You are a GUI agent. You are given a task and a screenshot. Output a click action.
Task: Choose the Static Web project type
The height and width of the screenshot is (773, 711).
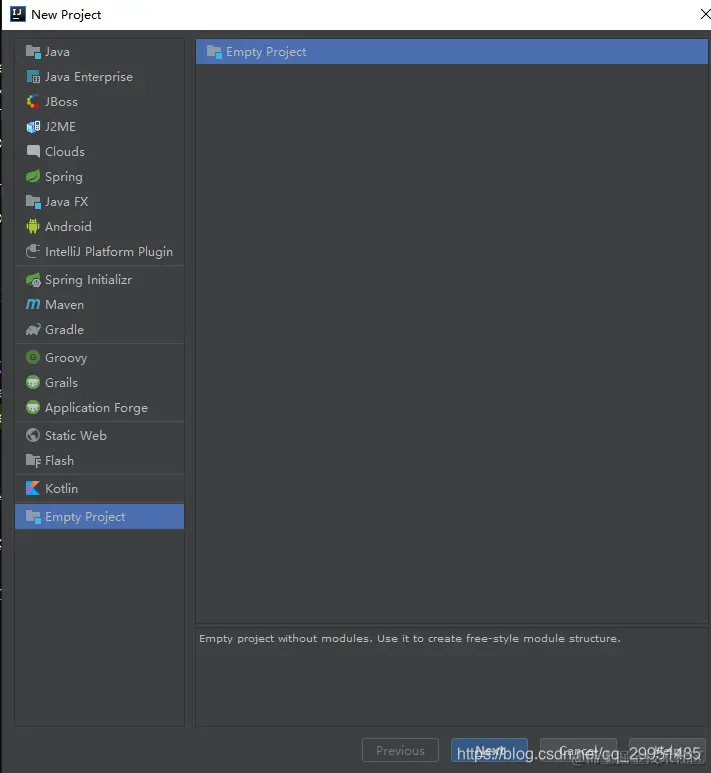pyautogui.click(x=100, y=435)
